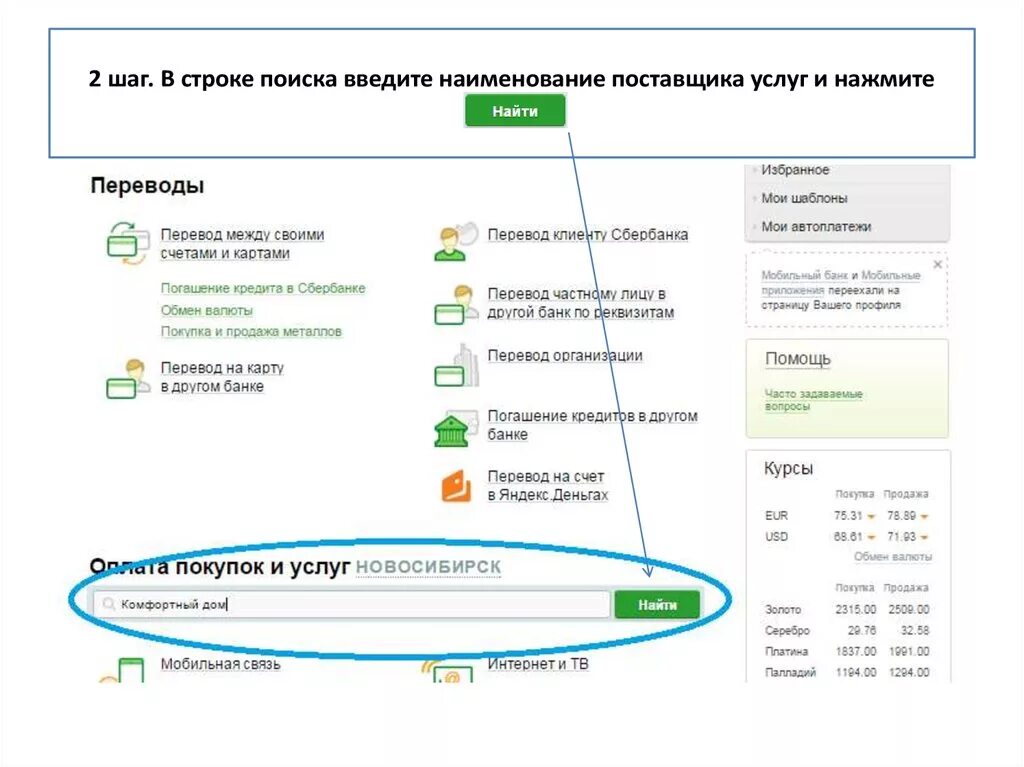The height and width of the screenshot is (767, 1024).
Task: Click the 'Переводы' section heading
Action: pyautogui.click(x=147, y=186)
